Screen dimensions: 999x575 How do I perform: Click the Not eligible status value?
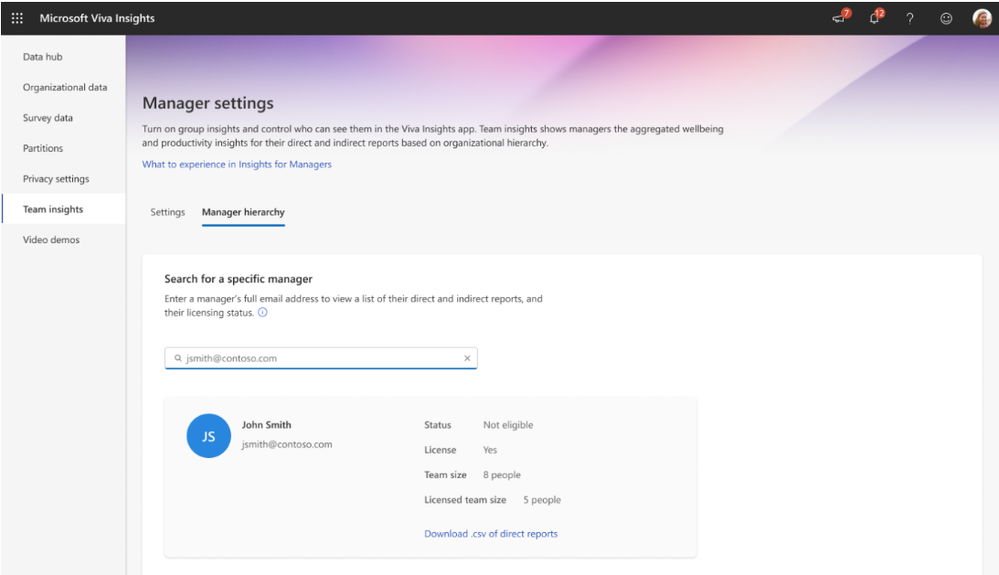(x=508, y=425)
